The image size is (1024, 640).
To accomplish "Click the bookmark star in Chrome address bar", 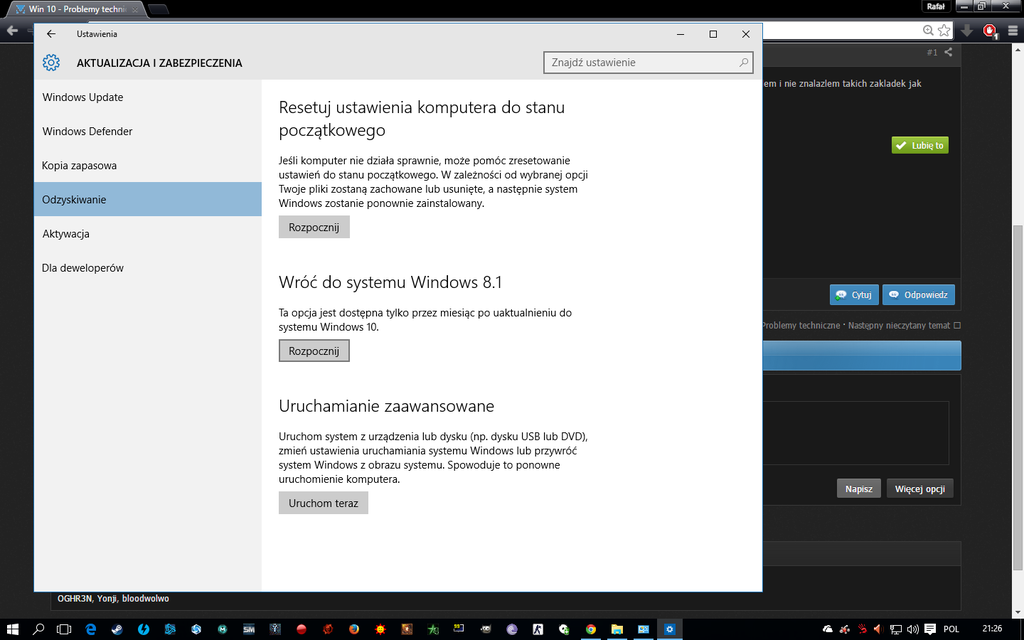I will [x=944, y=31].
